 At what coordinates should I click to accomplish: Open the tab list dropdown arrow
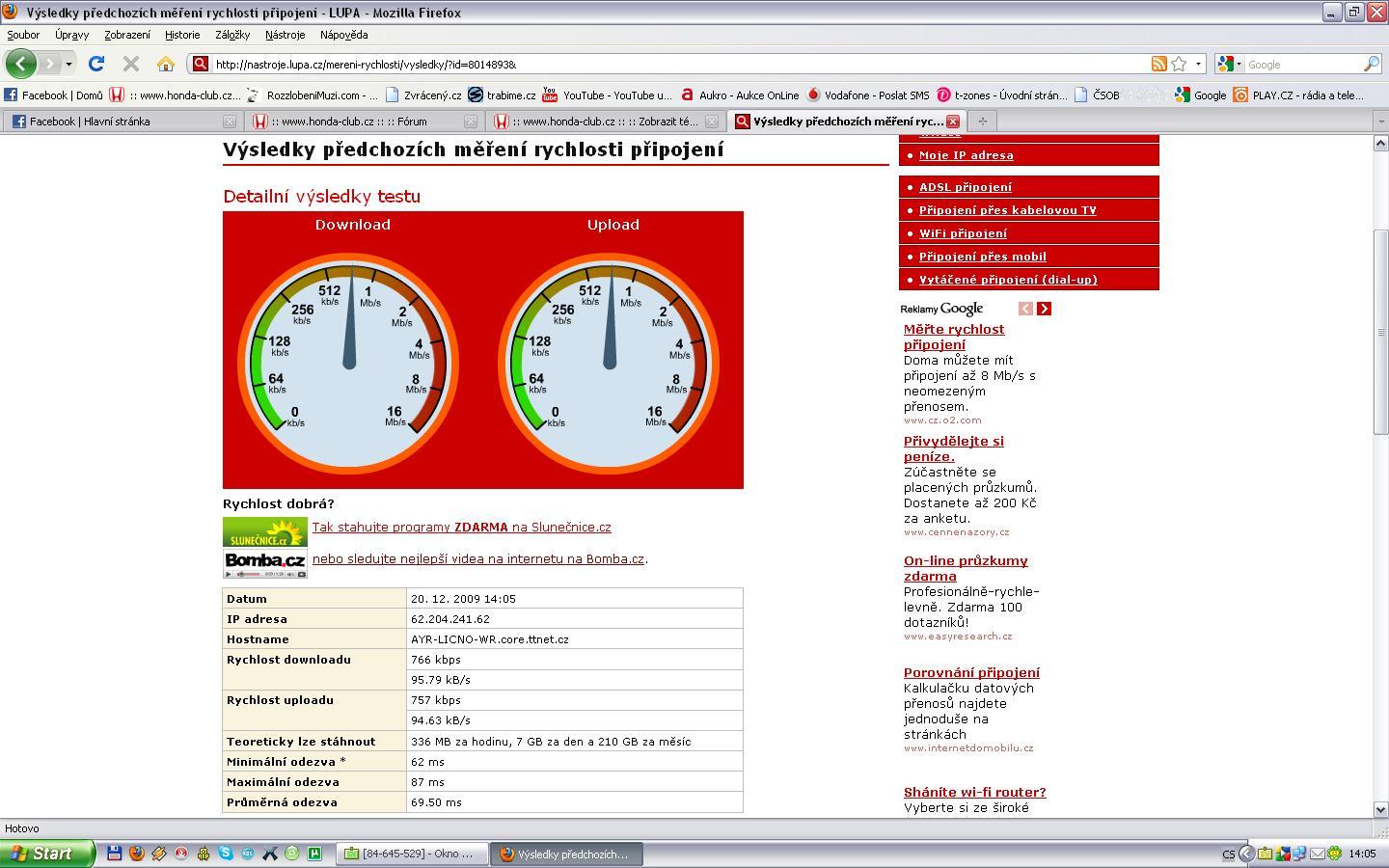[x=1379, y=122]
